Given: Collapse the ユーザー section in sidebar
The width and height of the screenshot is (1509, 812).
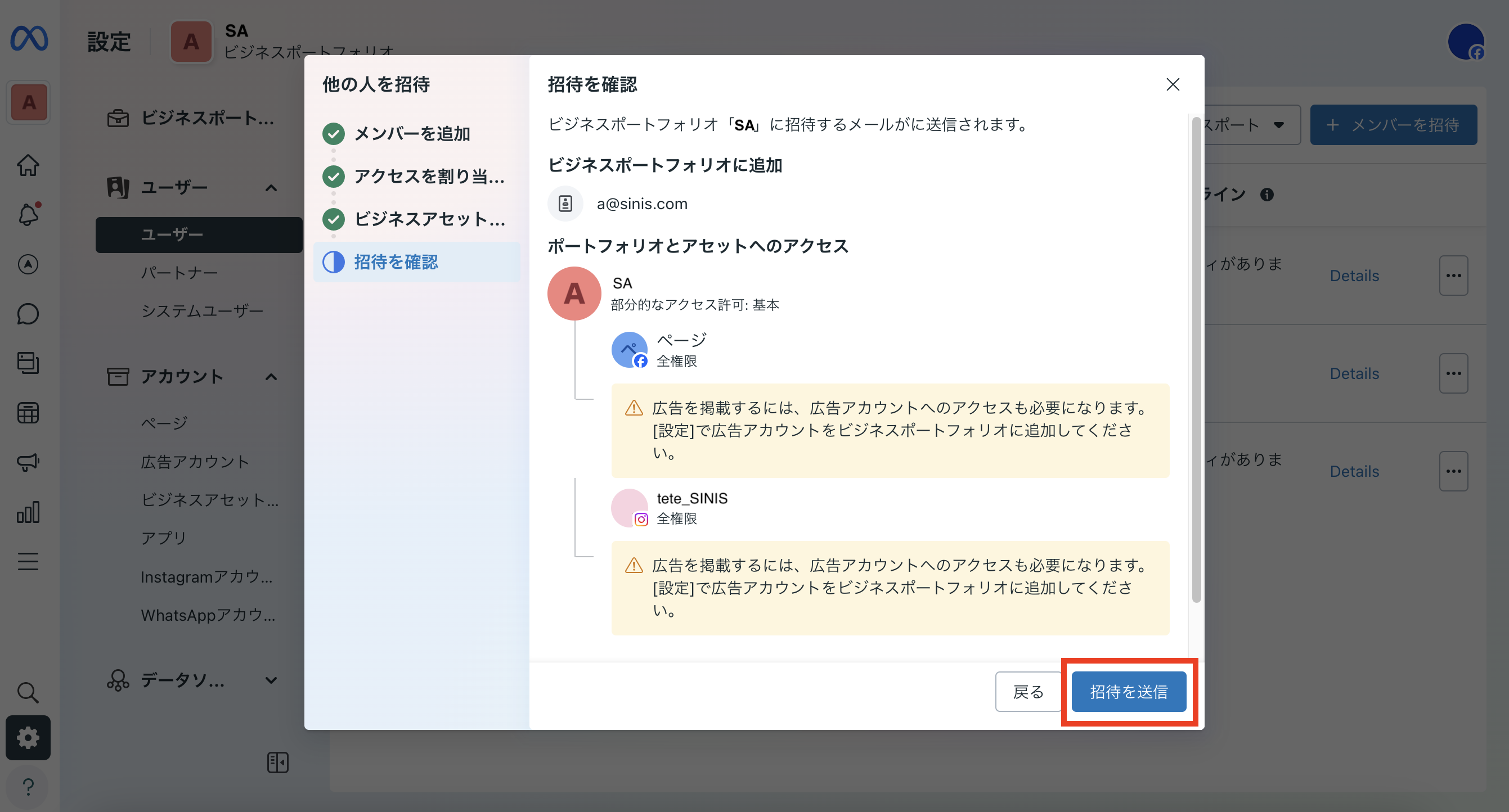Looking at the screenshot, I should (271, 187).
